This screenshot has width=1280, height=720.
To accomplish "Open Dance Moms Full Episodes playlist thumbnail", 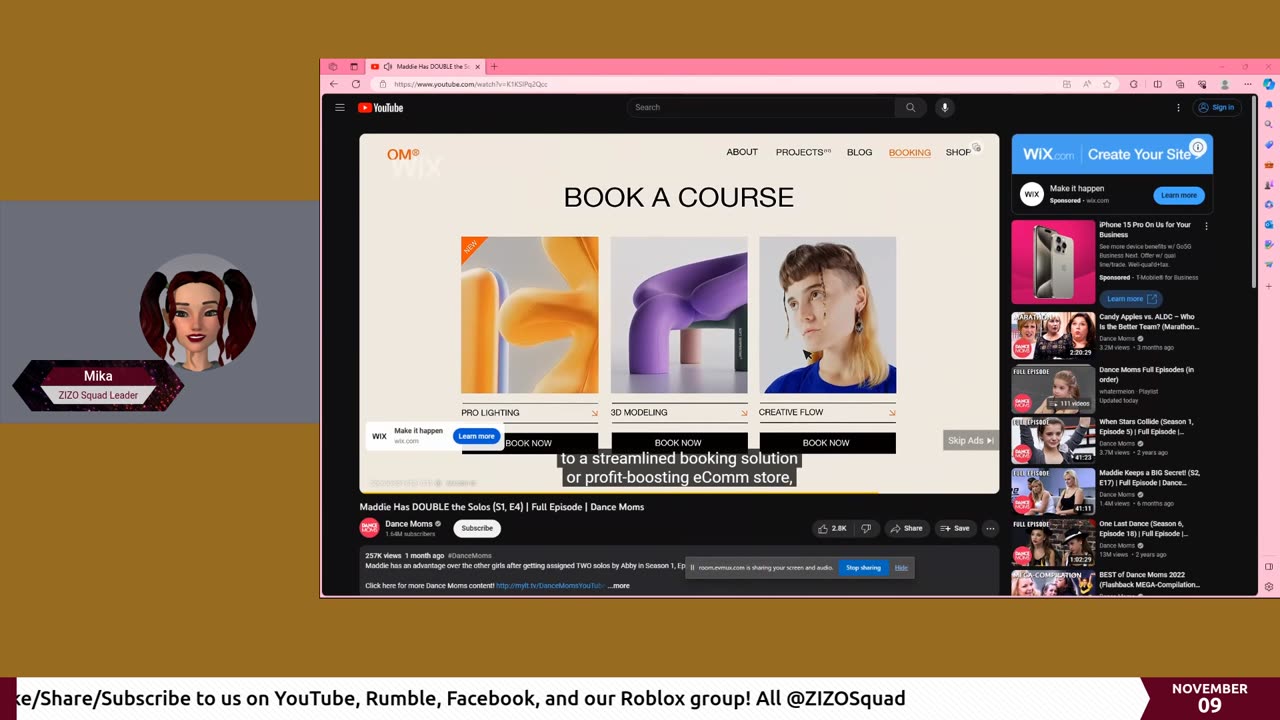I will click(1053, 388).
